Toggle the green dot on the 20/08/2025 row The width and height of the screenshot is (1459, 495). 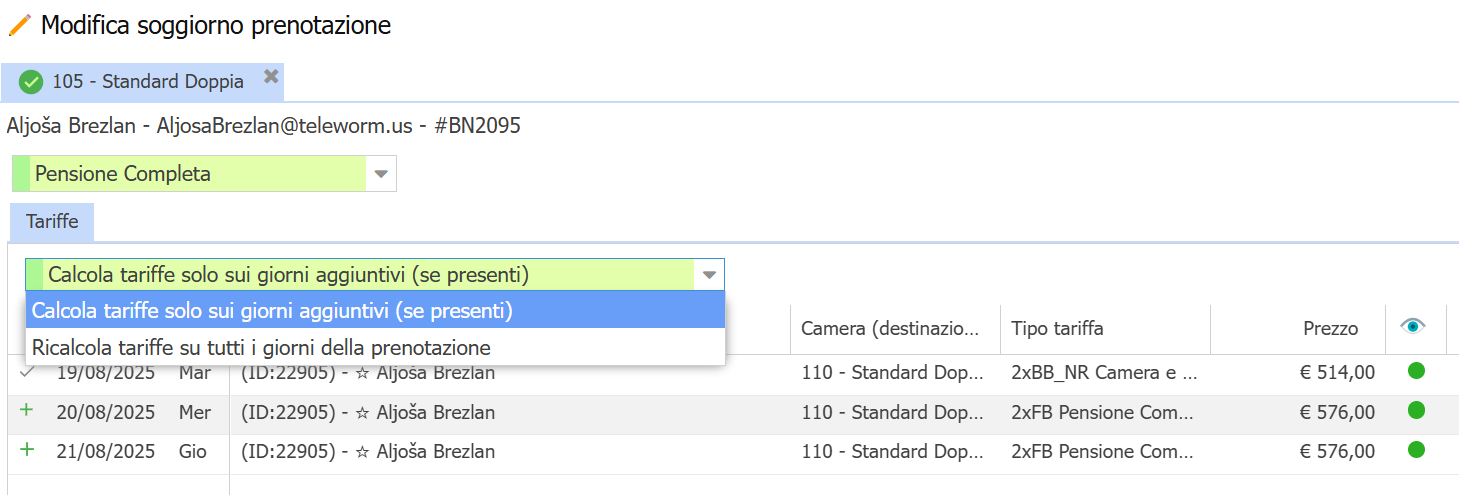point(1415,410)
